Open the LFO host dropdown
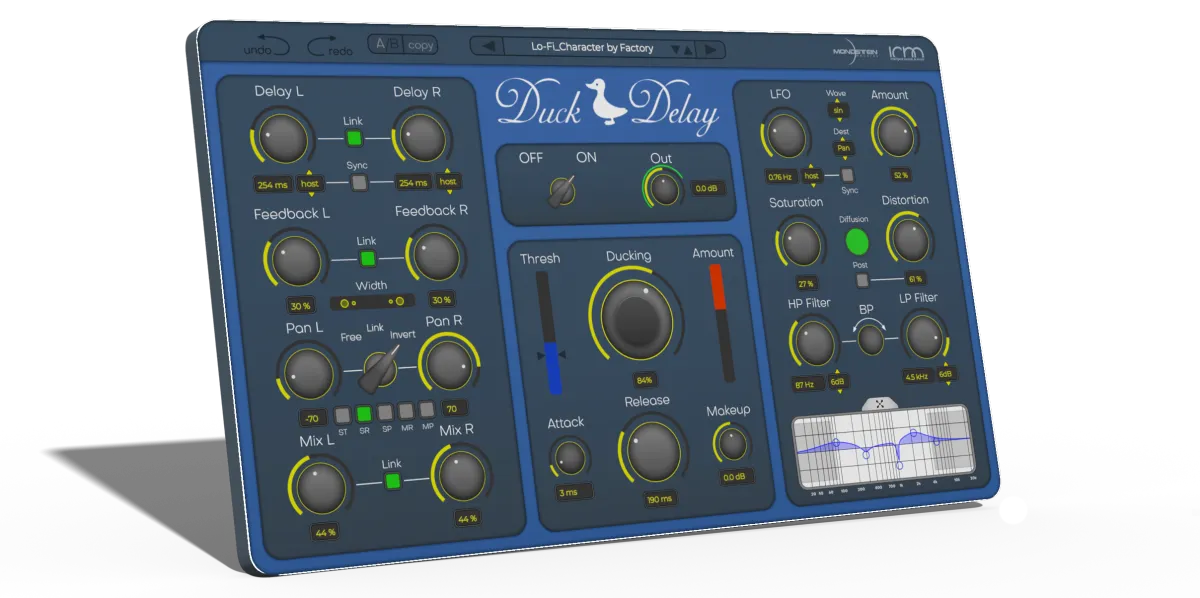 coord(812,176)
